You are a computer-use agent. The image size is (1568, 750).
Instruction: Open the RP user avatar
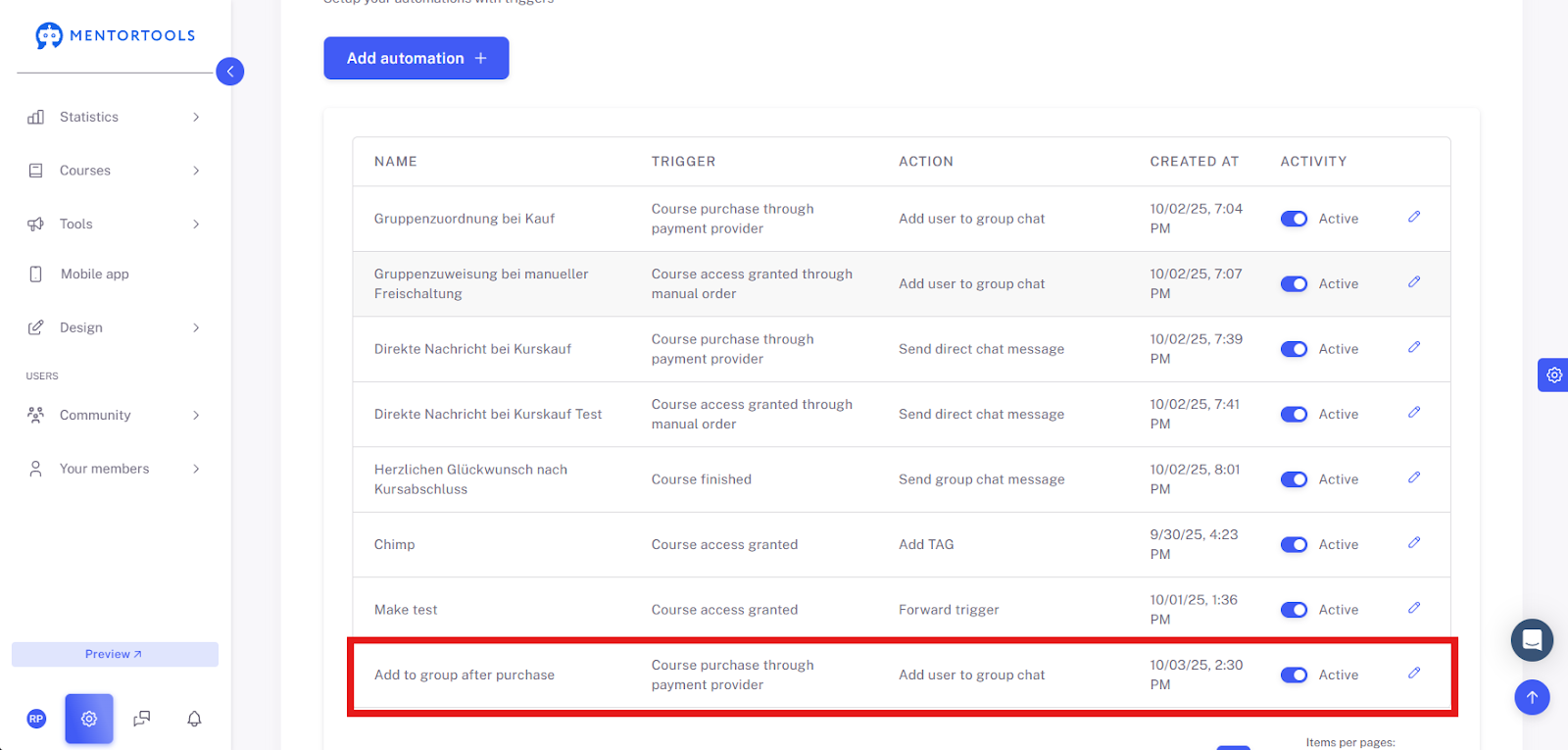(x=36, y=719)
